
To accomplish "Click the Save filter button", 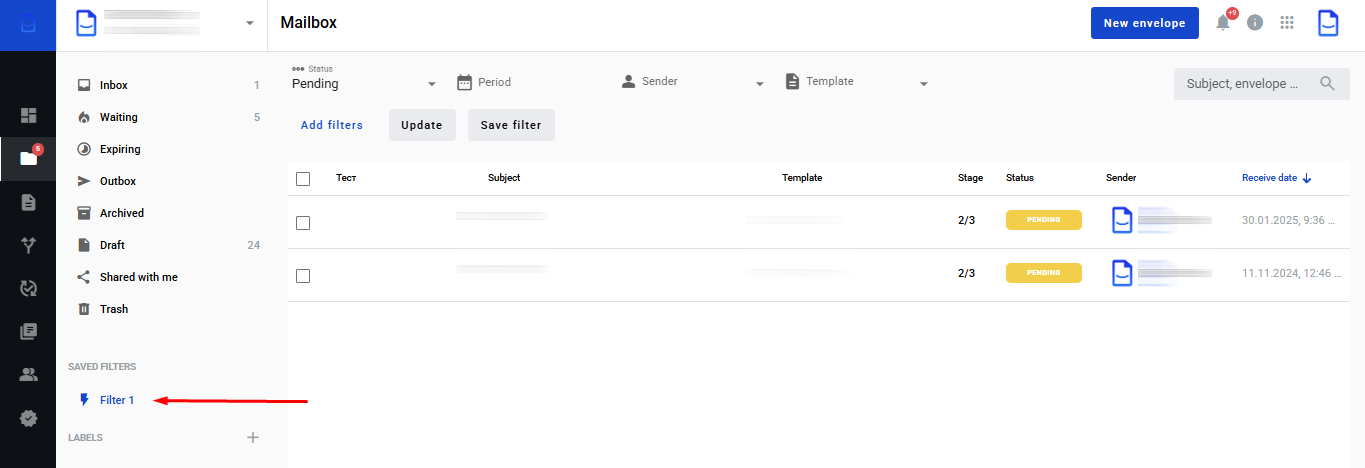I will 511,125.
